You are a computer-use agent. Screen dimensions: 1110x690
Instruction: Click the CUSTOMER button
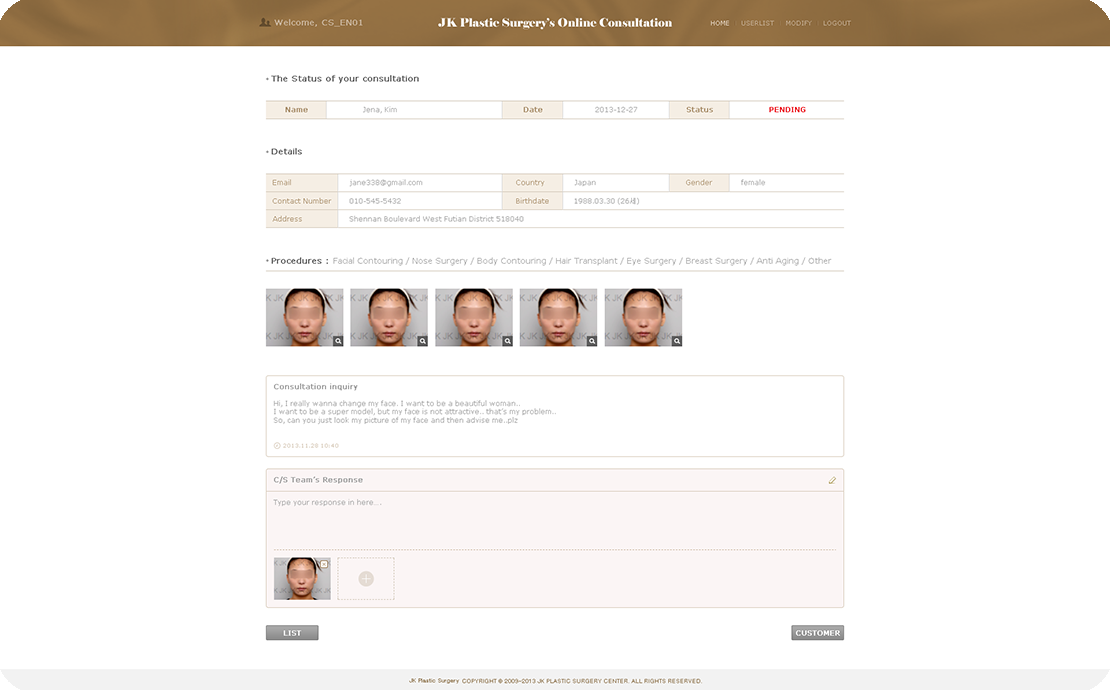coord(818,633)
